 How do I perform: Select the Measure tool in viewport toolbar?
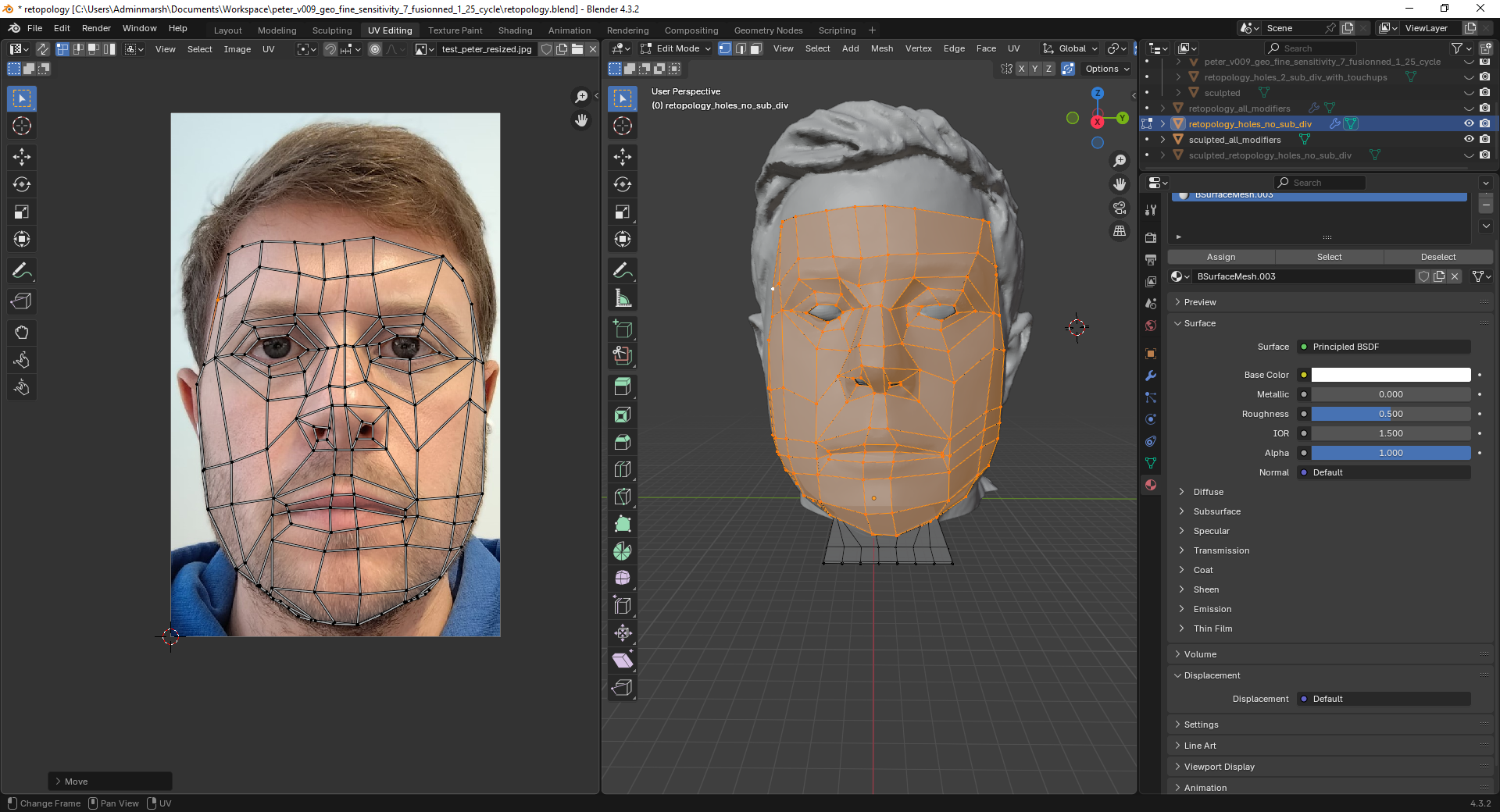623,298
